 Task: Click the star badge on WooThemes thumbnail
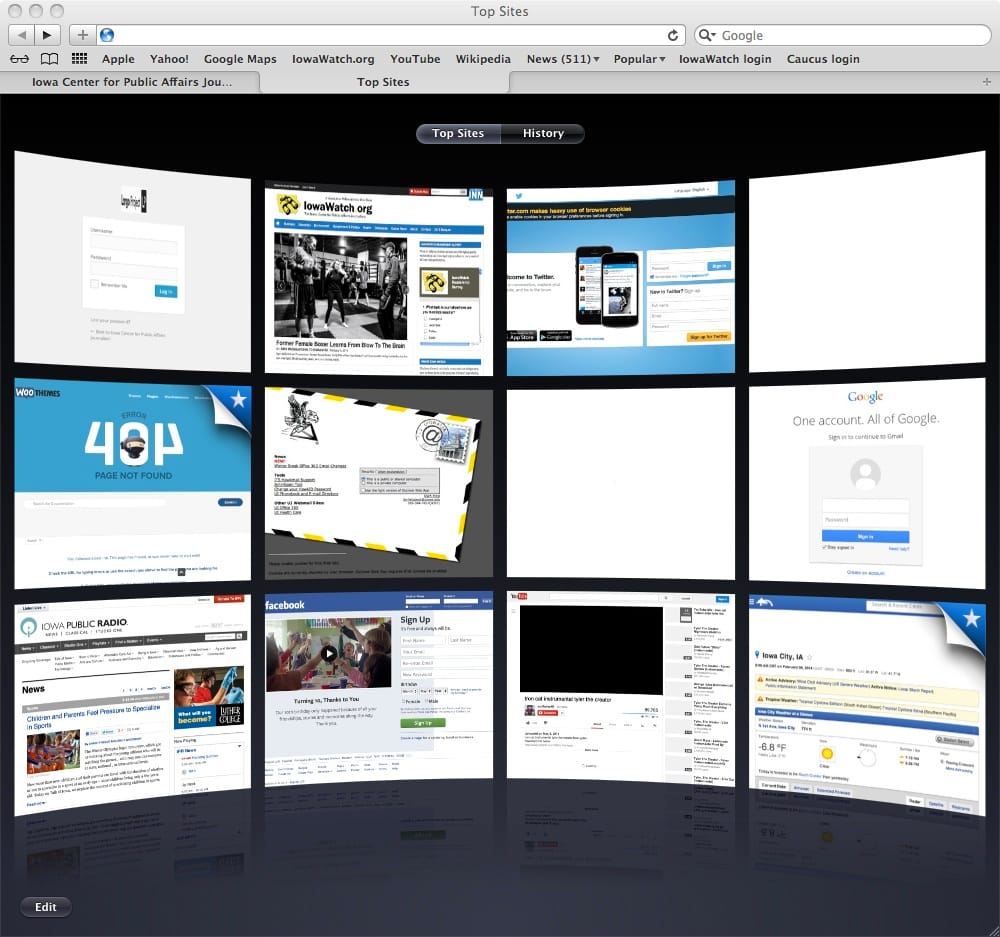coord(238,399)
